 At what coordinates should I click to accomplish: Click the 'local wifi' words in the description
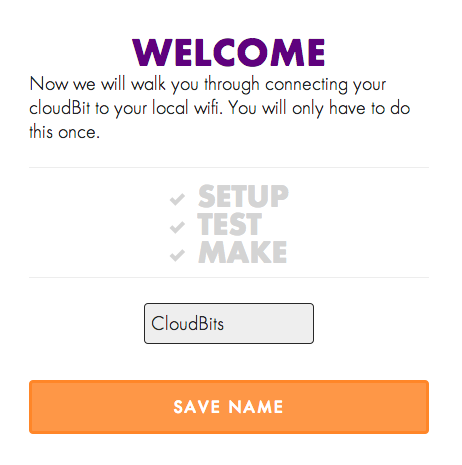pyautogui.click(x=187, y=108)
